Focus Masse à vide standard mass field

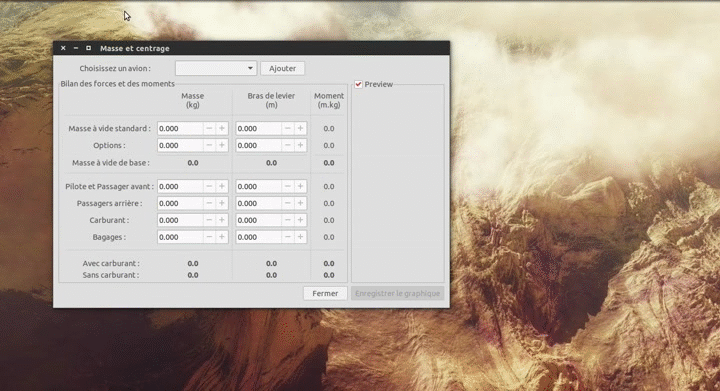180,128
